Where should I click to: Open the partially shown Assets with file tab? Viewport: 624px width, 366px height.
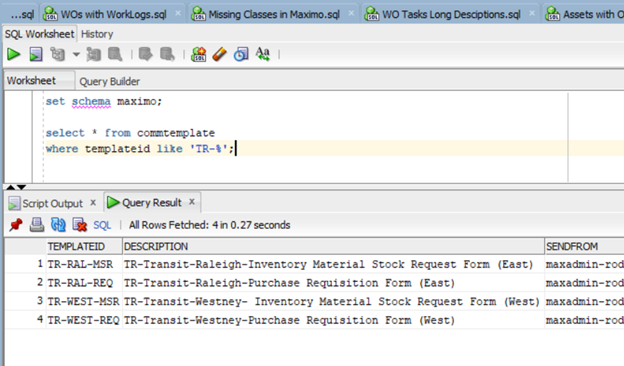(x=585, y=15)
